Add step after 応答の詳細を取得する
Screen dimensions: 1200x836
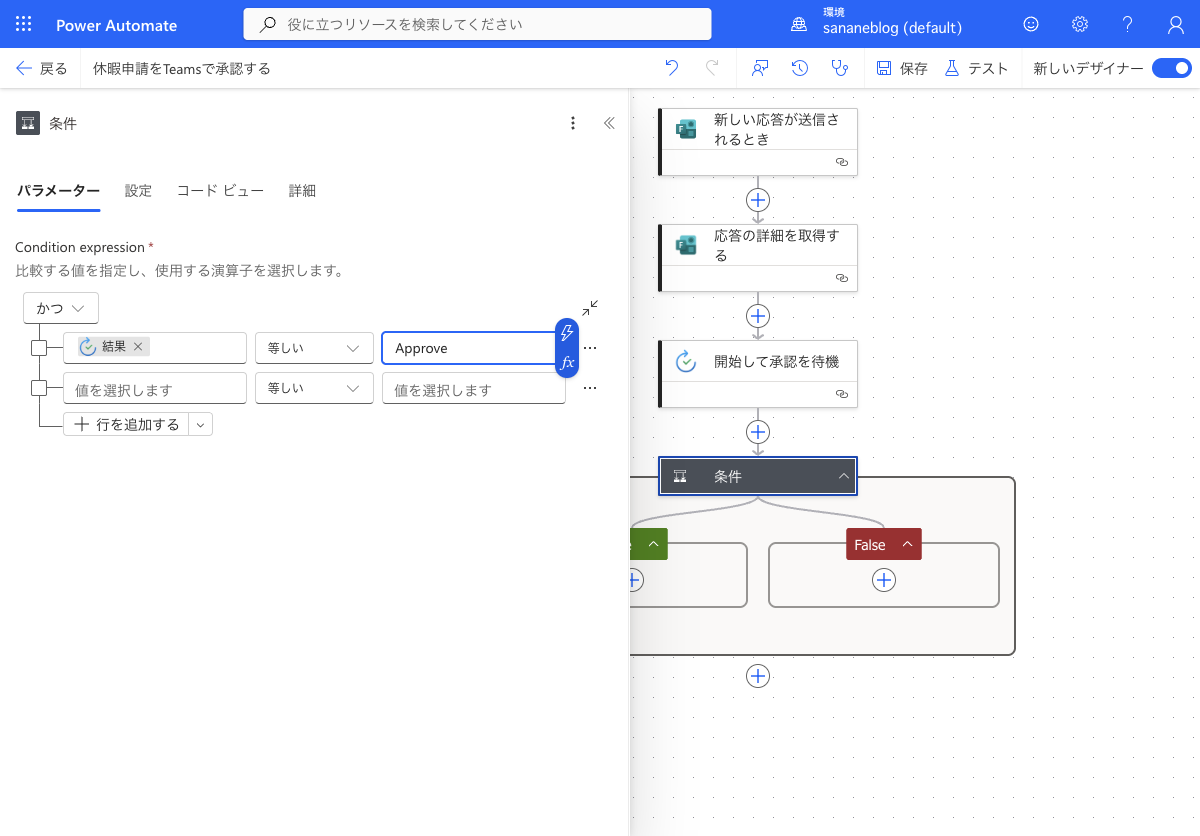pyautogui.click(x=758, y=315)
